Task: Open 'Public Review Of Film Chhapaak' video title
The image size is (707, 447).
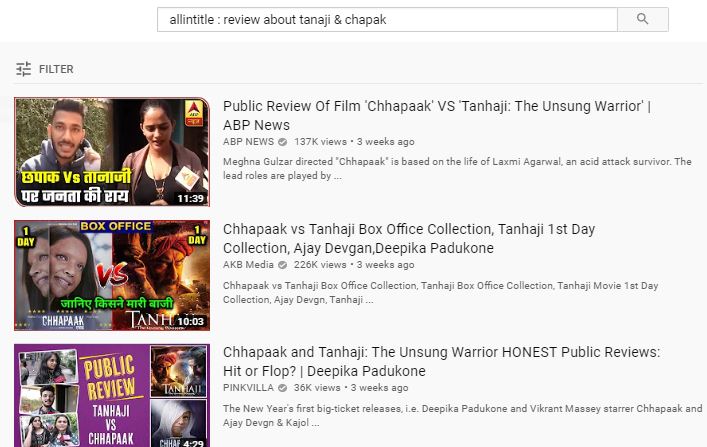Action: click(x=437, y=115)
